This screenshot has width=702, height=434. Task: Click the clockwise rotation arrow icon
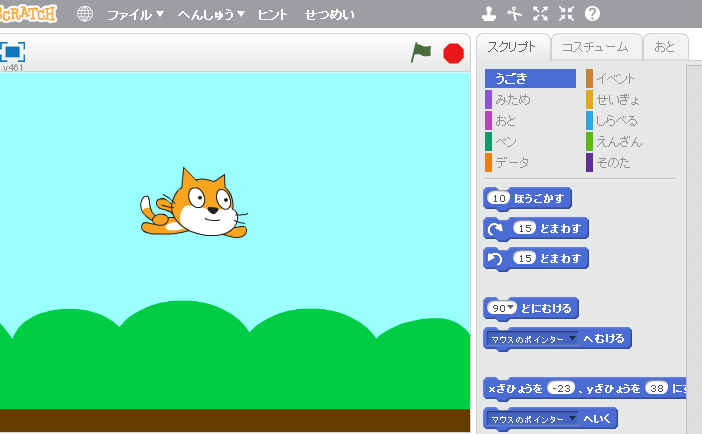[x=496, y=229]
